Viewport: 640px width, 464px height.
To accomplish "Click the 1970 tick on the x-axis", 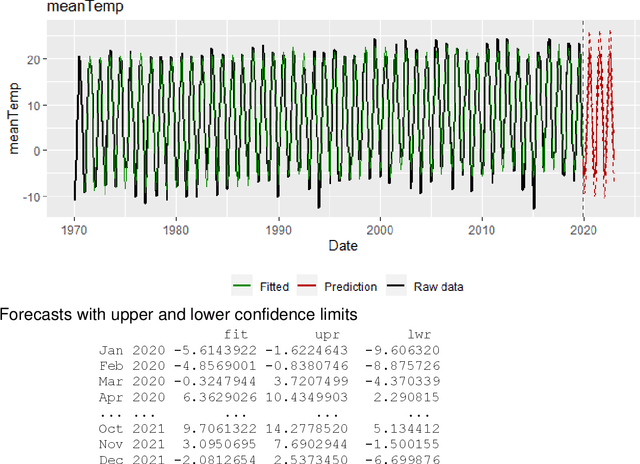I will [74, 227].
